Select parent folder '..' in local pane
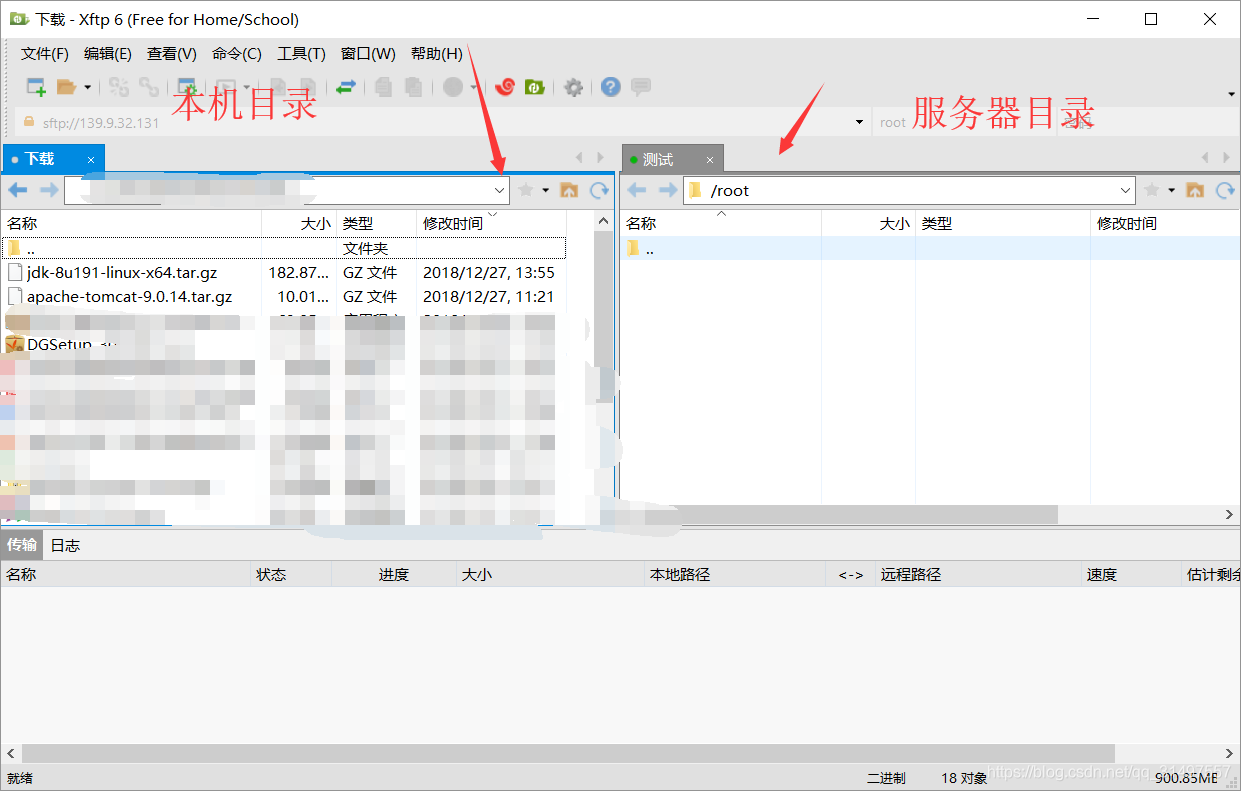1241x791 pixels. (x=284, y=248)
